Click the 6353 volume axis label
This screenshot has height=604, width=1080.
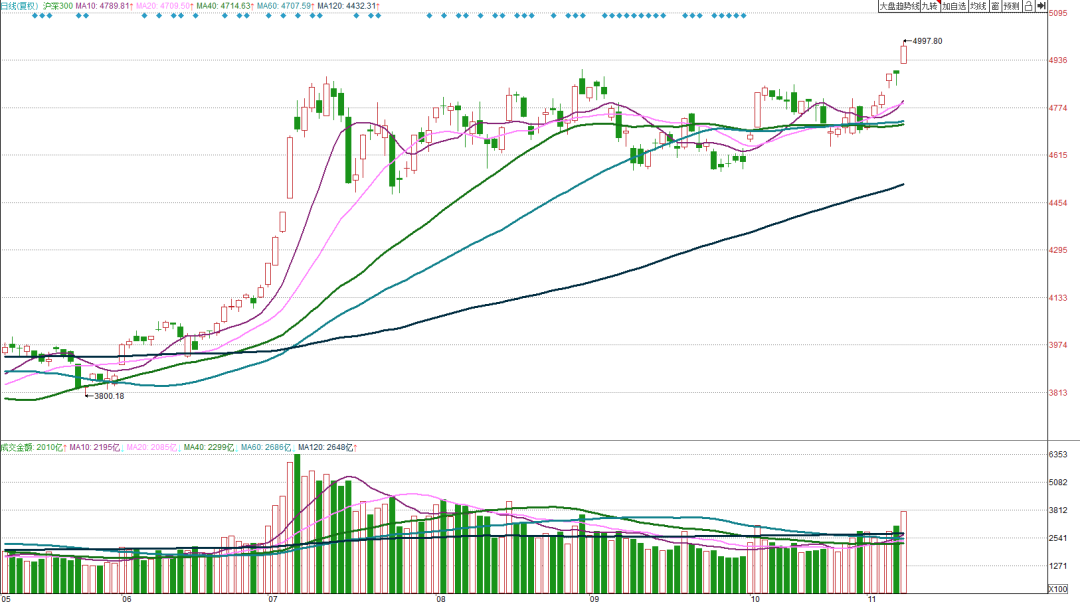[x=1058, y=455]
